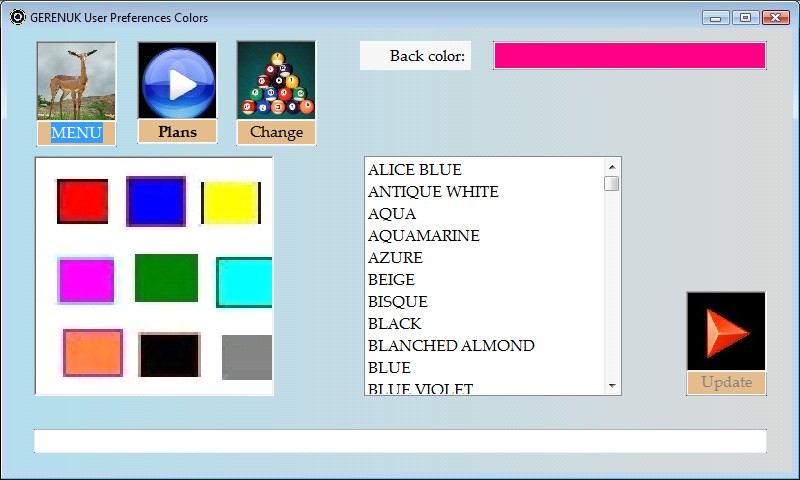
Task: Pick the red color swatch
Action: [x=82, y=202]
